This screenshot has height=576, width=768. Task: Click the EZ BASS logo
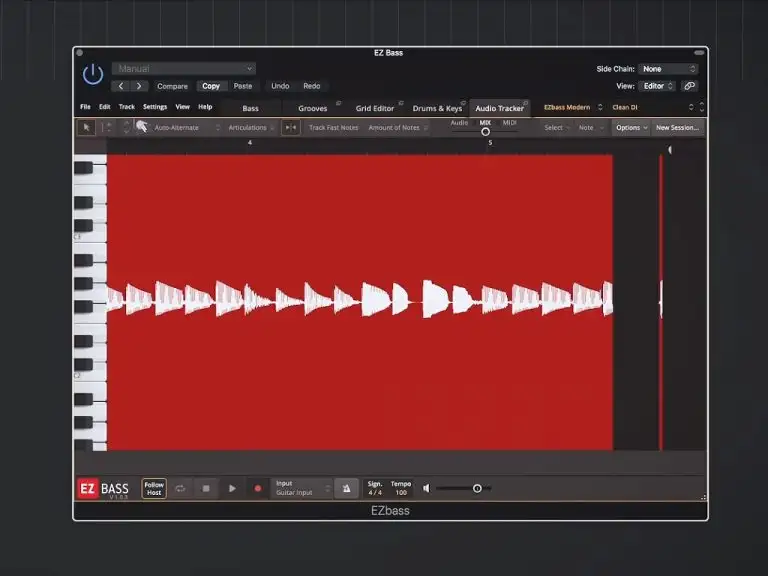tap(103, 489)
